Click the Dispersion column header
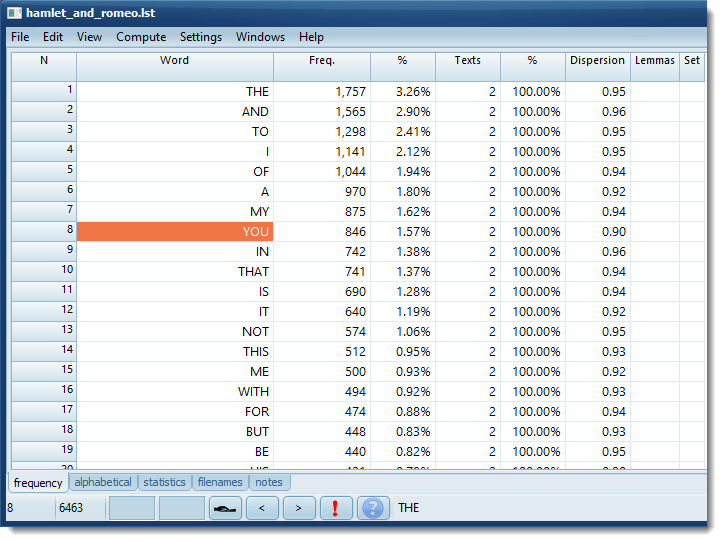722x542 pixels. tap(598, 67)
